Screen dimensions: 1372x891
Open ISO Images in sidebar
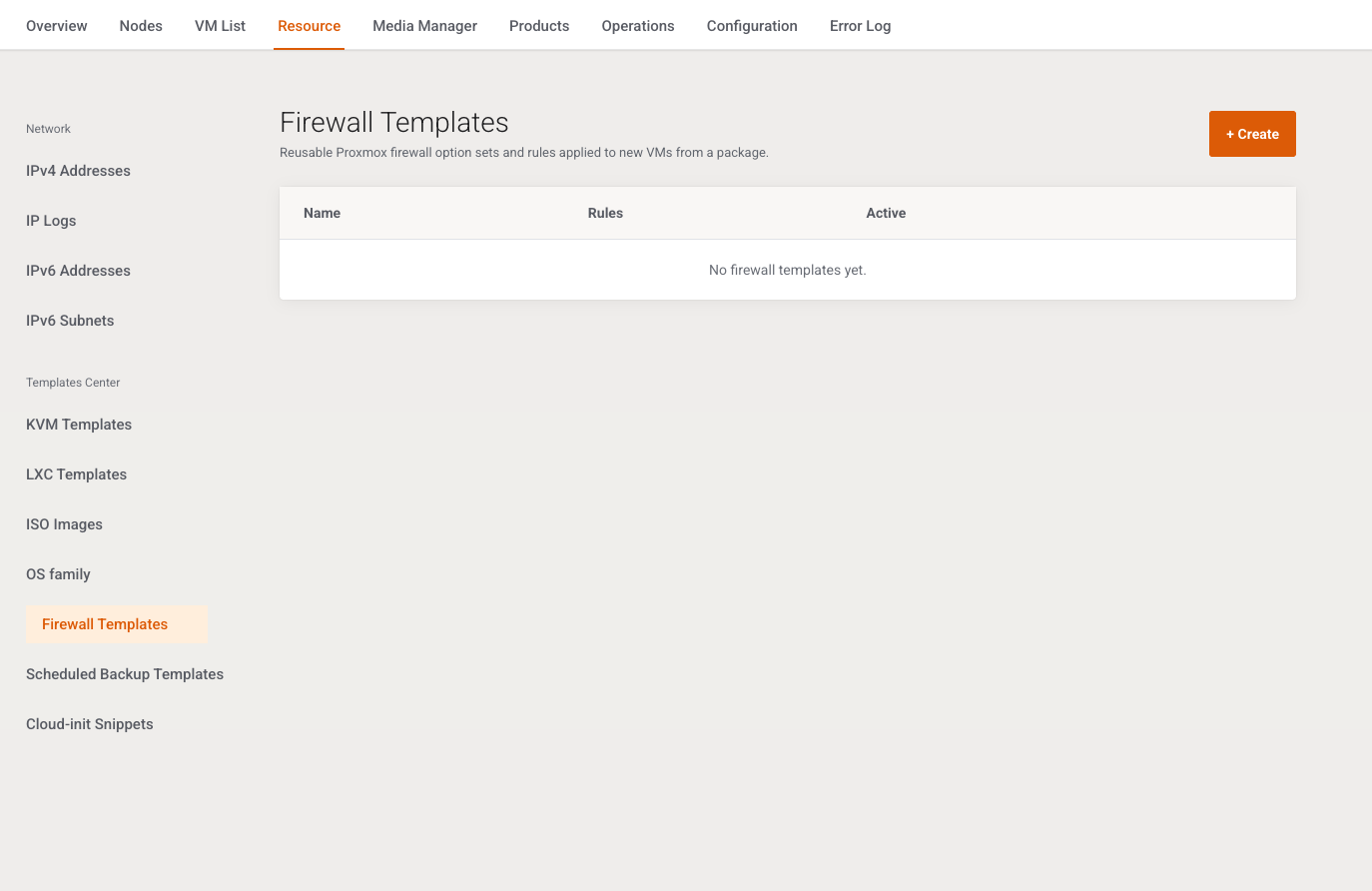(64, 524)
